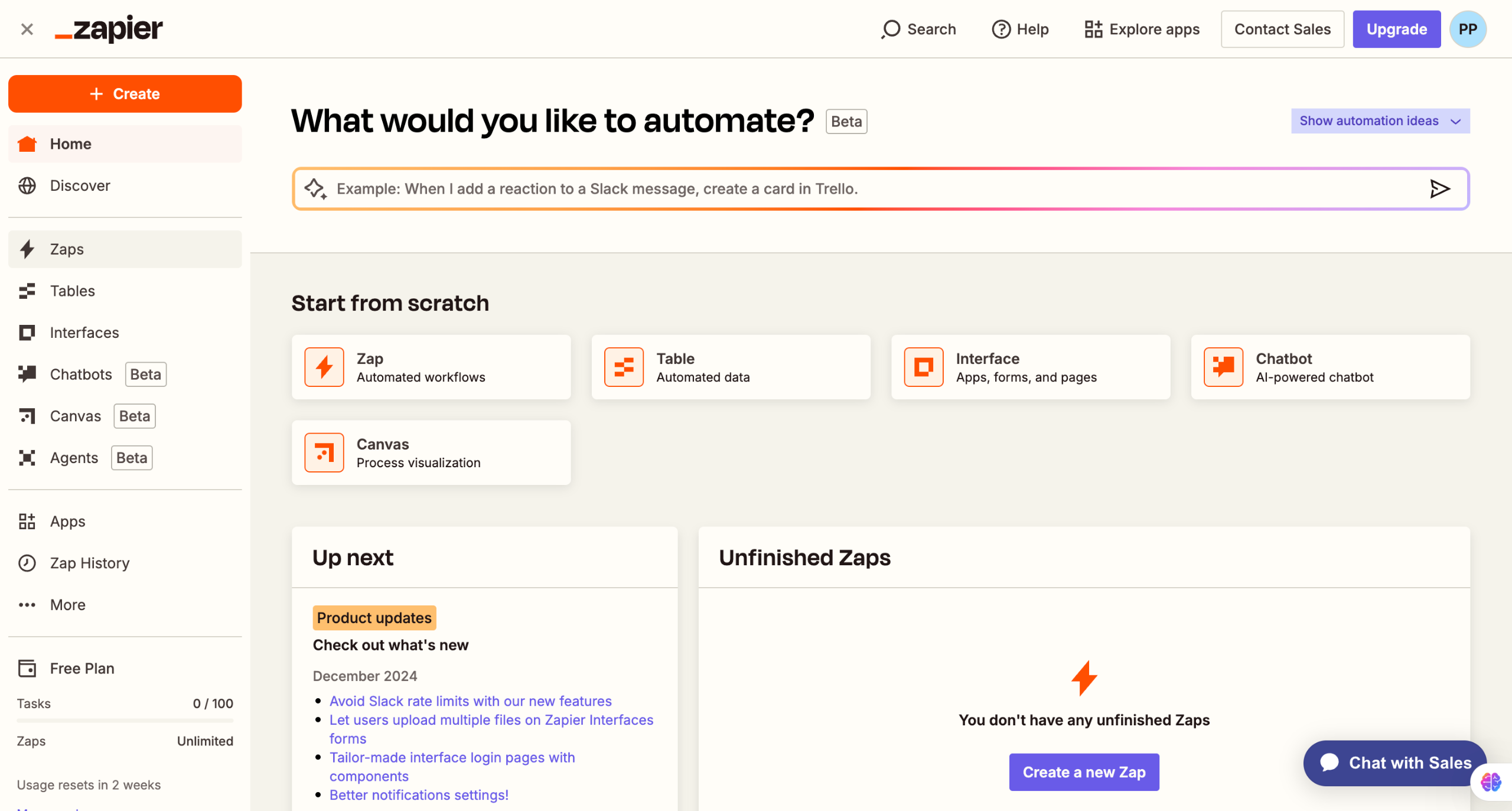The image size is (1512, 811).
Task: Open the Avoid Slack rate limits link
Action: coord(470,701)
